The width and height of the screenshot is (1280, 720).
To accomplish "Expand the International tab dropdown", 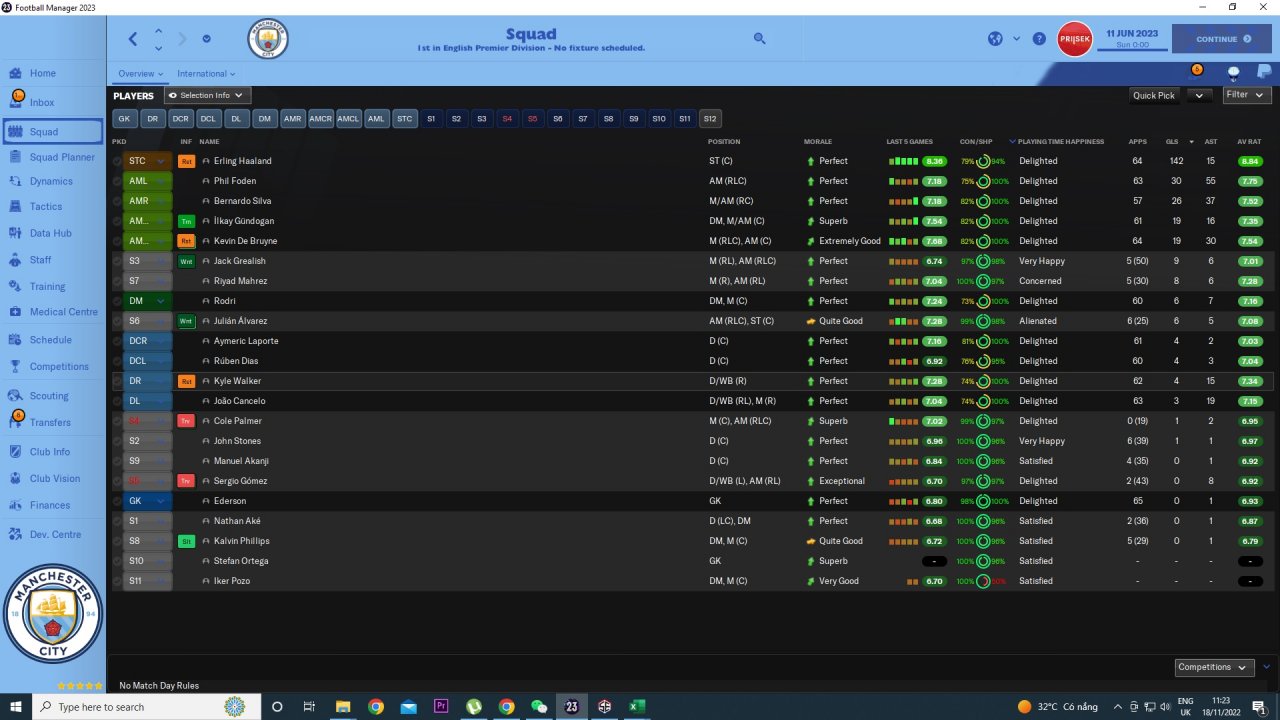I will (x=206, y=74).
